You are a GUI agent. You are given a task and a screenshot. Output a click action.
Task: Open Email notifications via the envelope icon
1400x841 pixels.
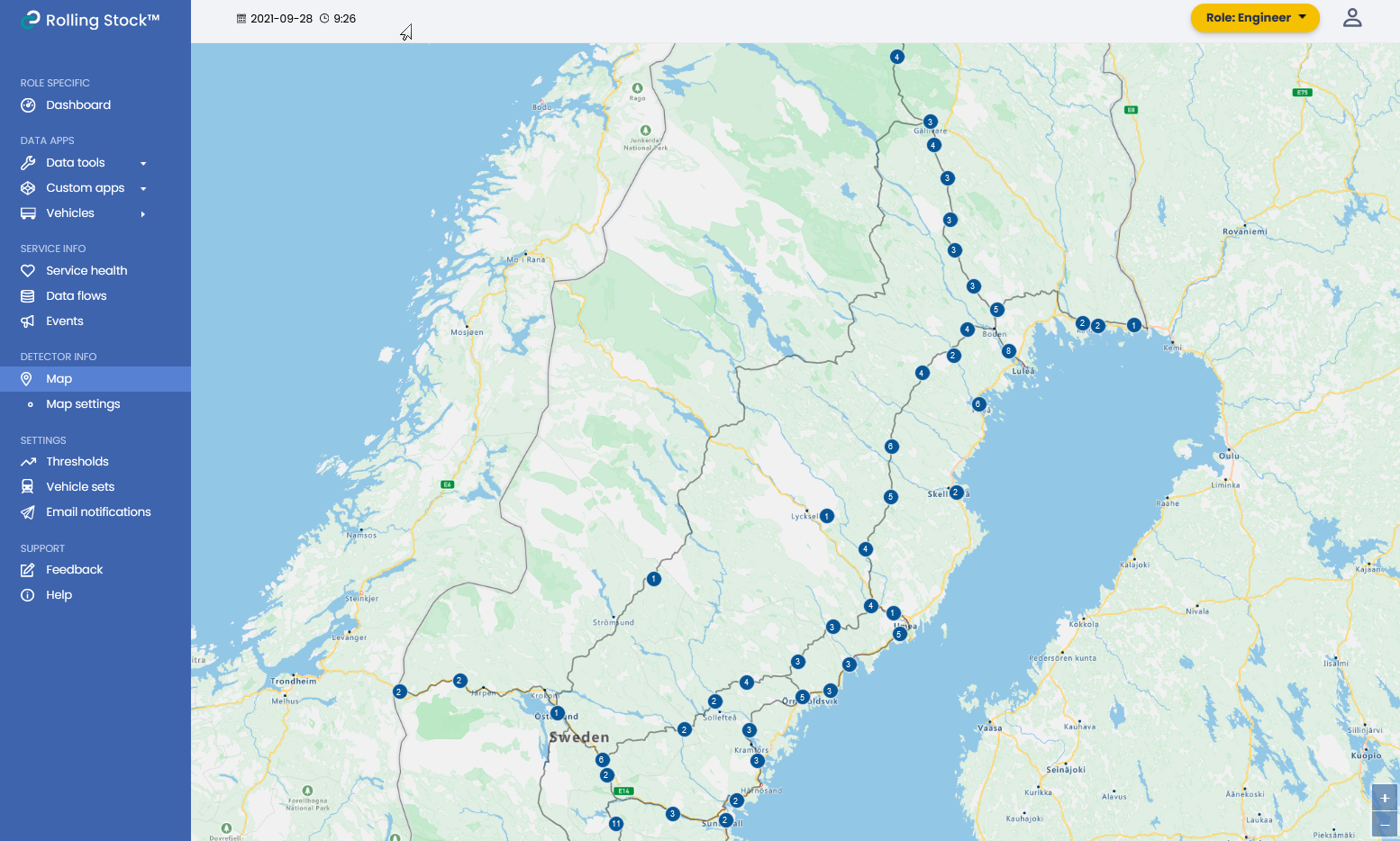27,511
